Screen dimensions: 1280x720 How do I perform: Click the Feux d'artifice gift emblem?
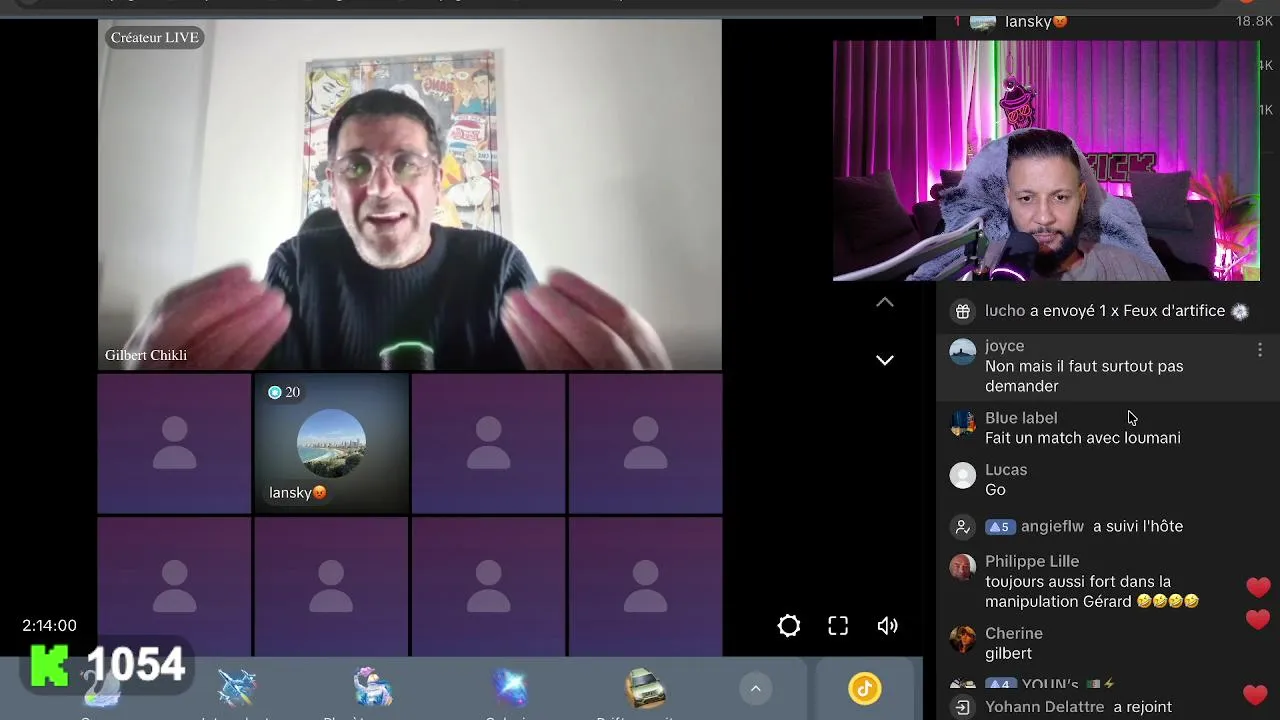pyautogui.click(x=1240, y=312)
